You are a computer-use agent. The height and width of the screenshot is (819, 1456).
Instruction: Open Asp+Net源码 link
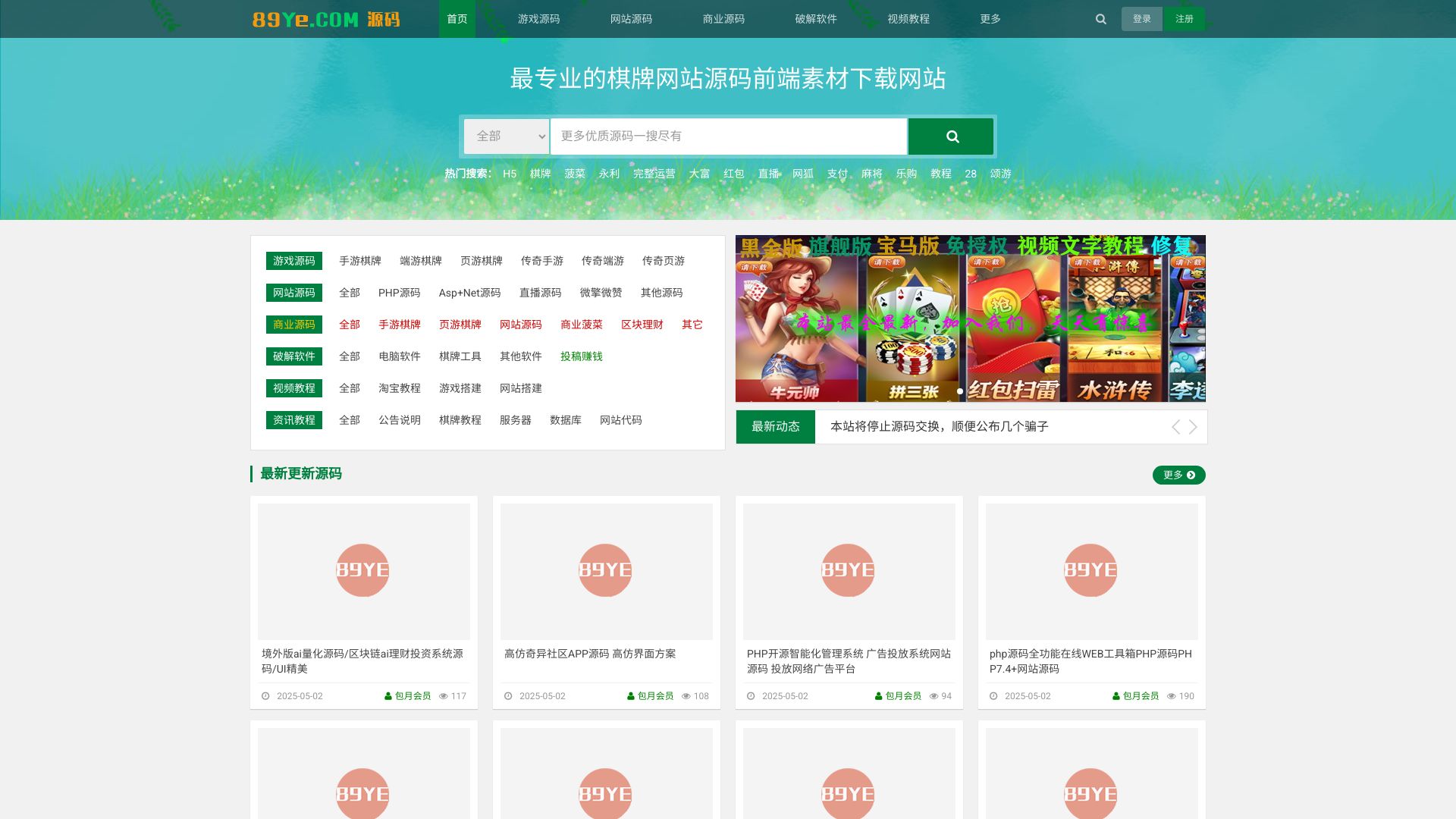470,293
